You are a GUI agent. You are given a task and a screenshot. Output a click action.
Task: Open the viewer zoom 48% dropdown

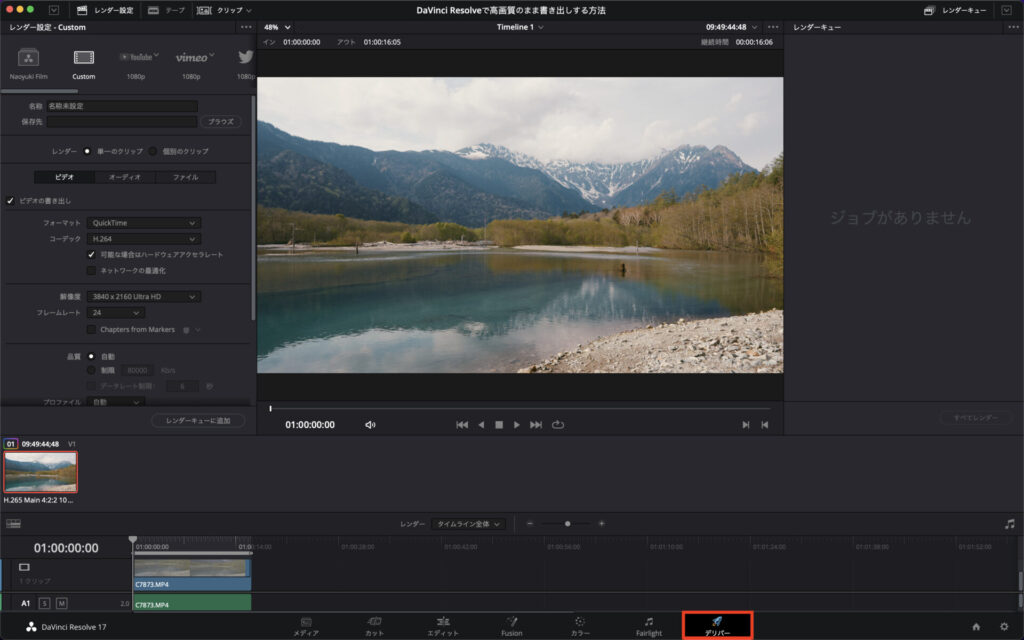click(x=277, y=27)
